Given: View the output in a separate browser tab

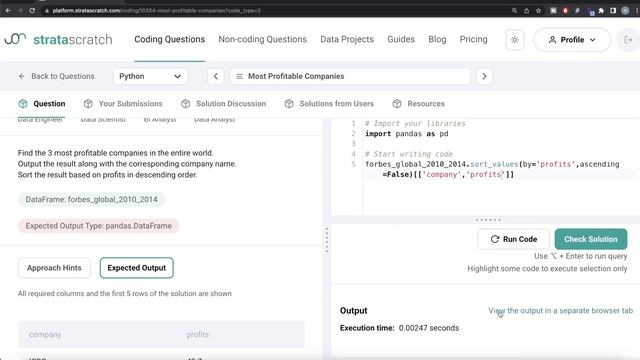Looking at the screenshot, I should [560, 311].
